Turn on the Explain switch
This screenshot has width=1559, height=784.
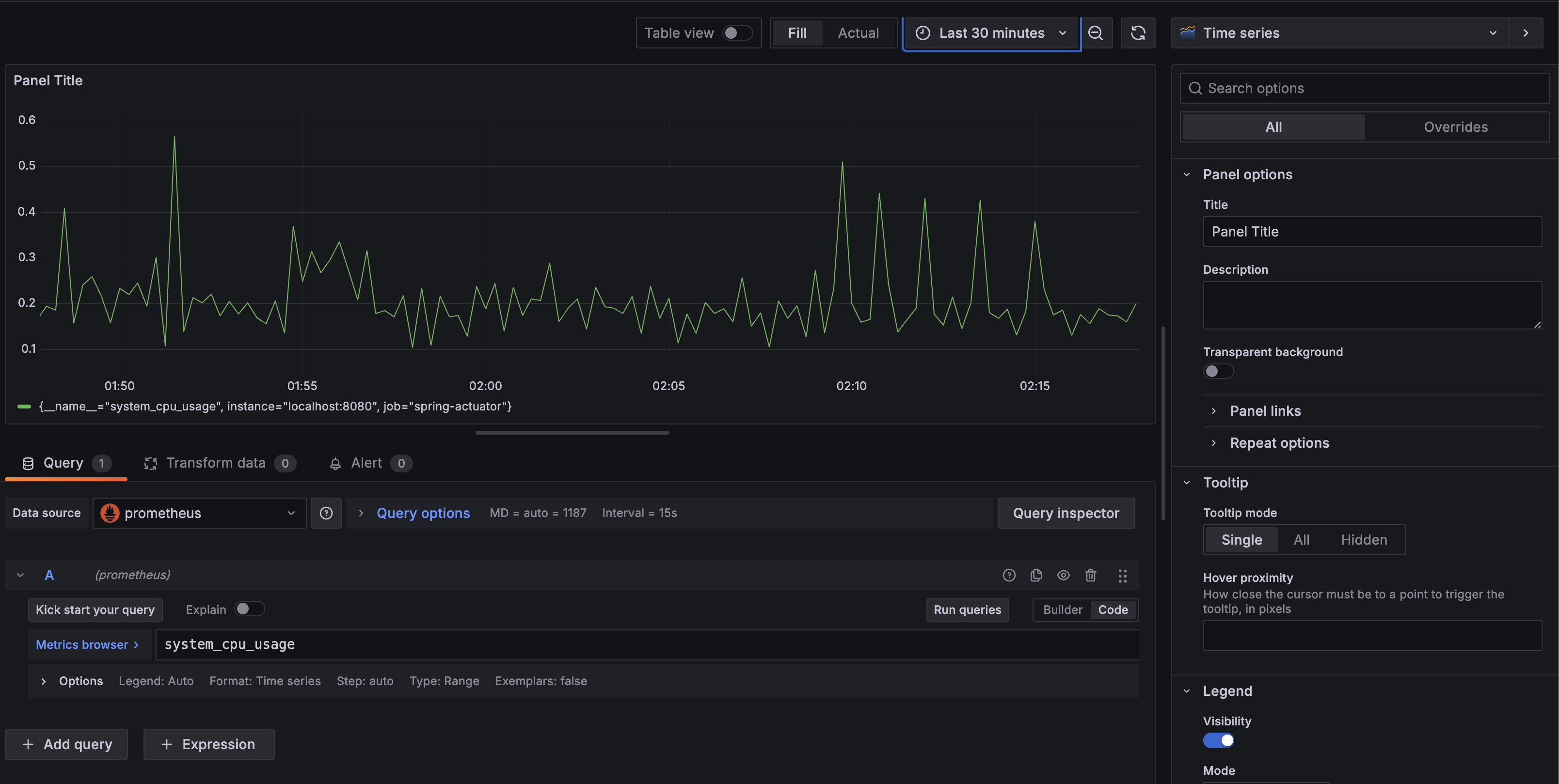tap(249, 609)
